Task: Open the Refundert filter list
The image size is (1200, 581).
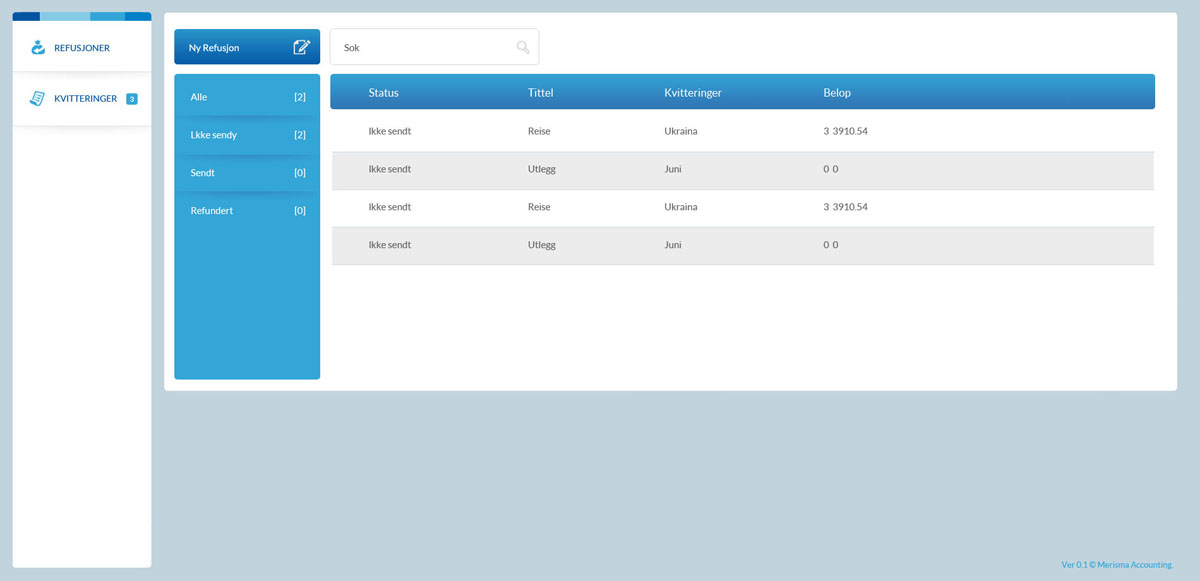Action: tap(247, 211)
